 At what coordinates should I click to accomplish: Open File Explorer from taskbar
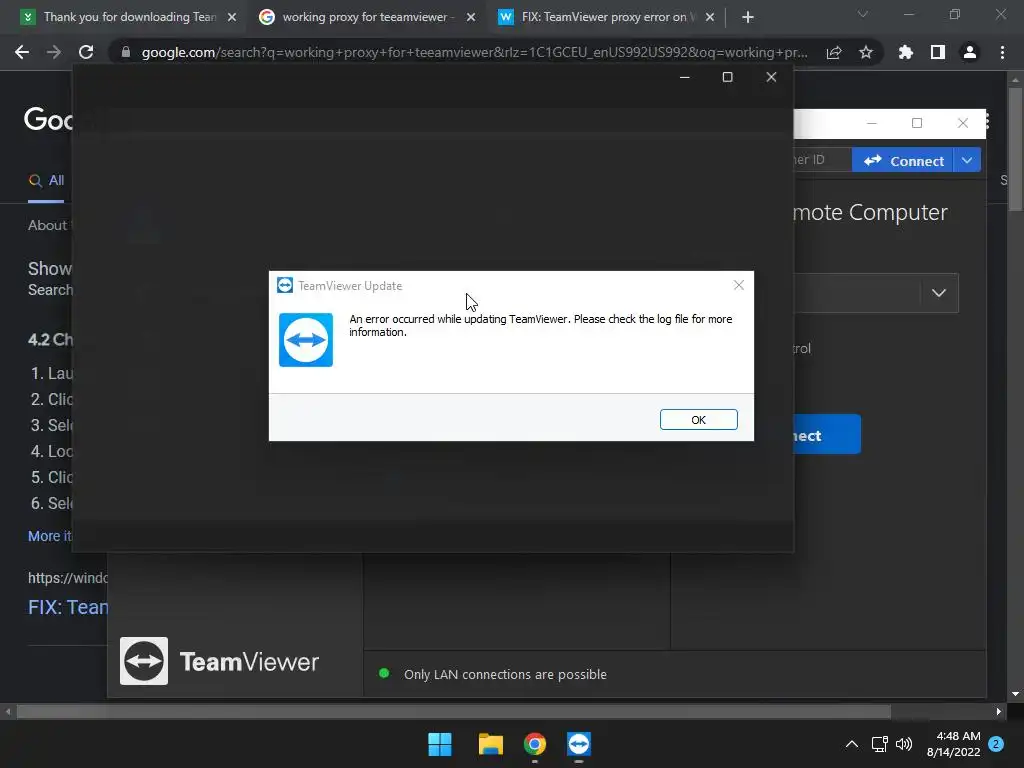click(x=490, y=744)
